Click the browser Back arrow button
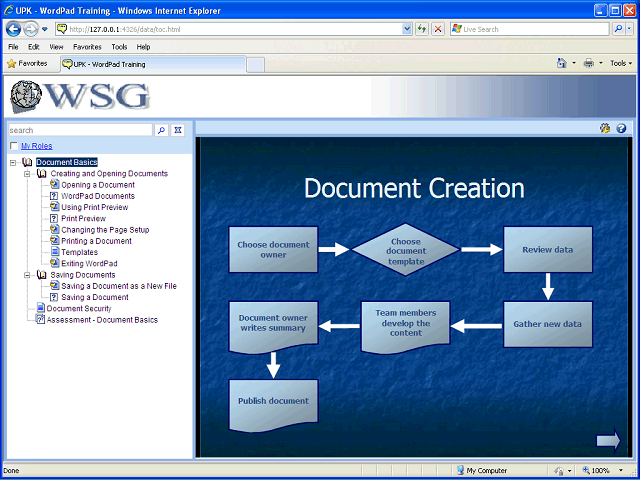Viewport: 640px width, 480px height. pyautogui.click(x=13, y=29)
